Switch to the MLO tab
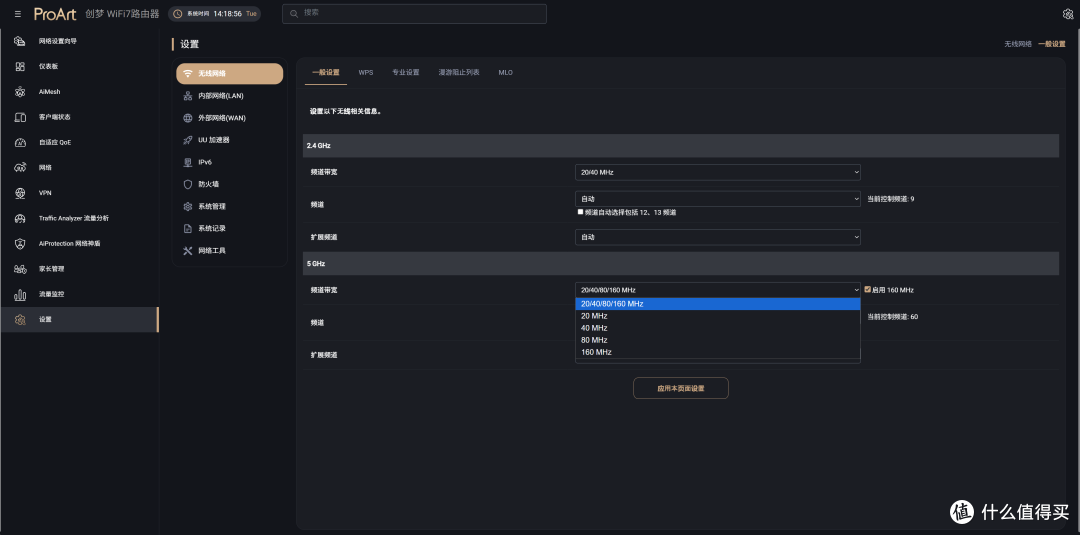Image resolution: width=1080 pixels, height=535 pixels. pos(506,72)
